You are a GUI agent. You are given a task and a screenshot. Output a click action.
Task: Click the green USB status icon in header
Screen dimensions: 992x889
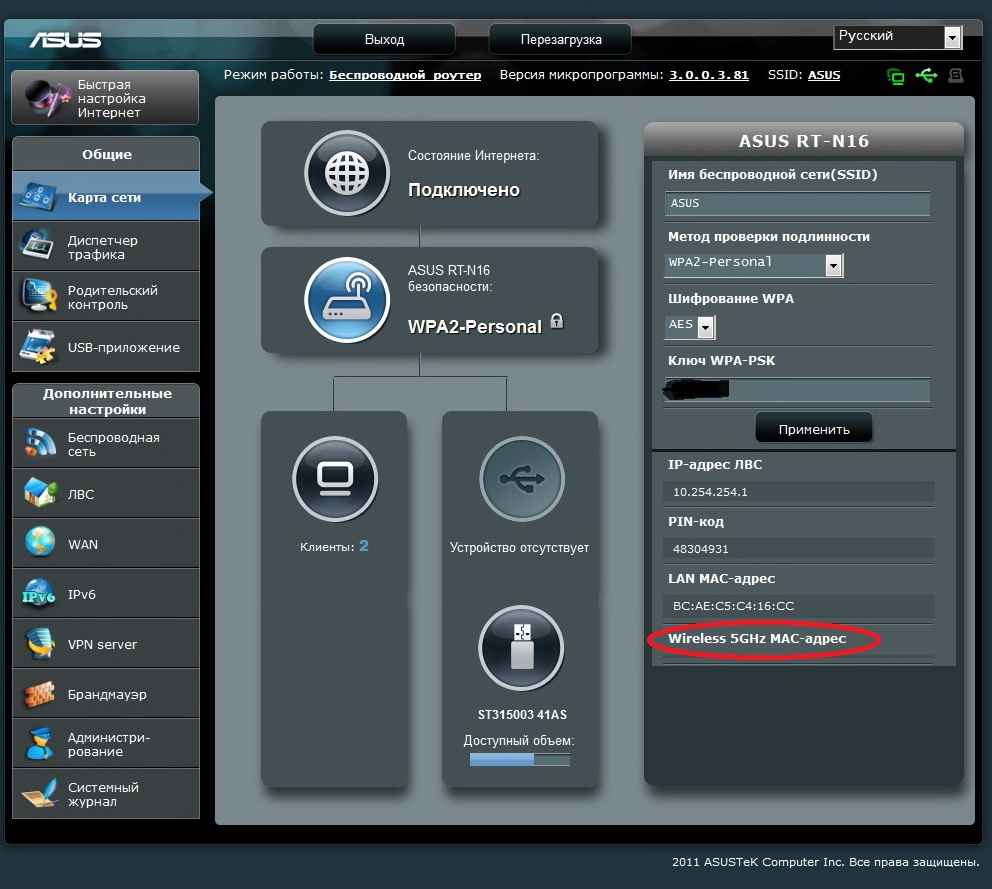(x=926, y=75)
